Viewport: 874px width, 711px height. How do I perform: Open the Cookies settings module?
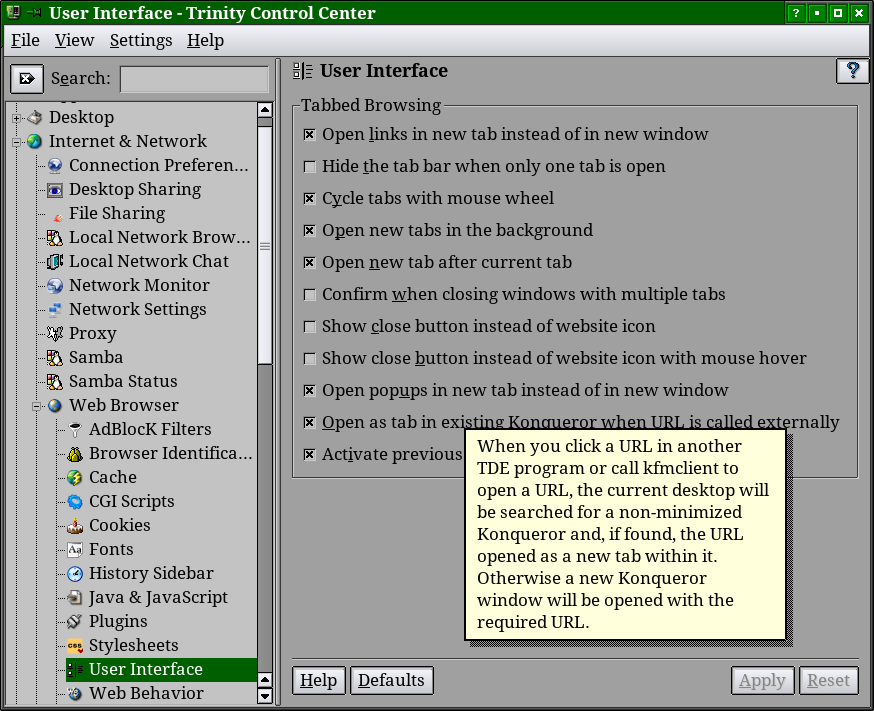[119, 525]
